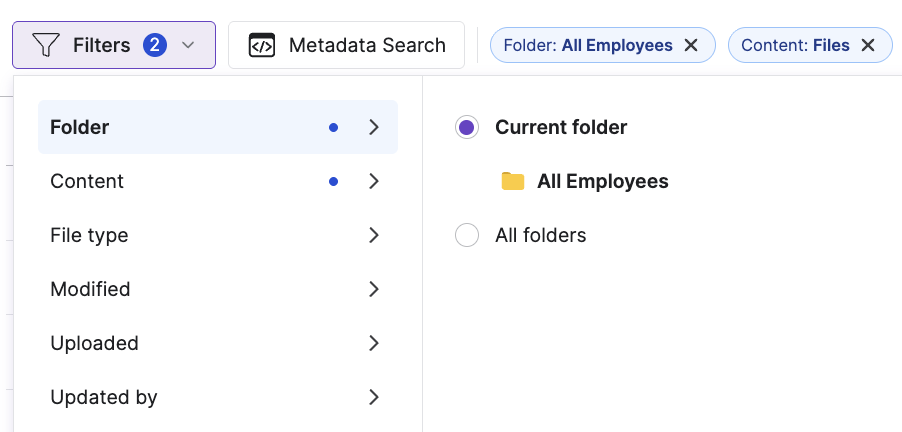Remove the Folder: All Employees filter chip
The width and height of the screenshot is (902, 432).
pyautogui.click(x=691, y=45)
